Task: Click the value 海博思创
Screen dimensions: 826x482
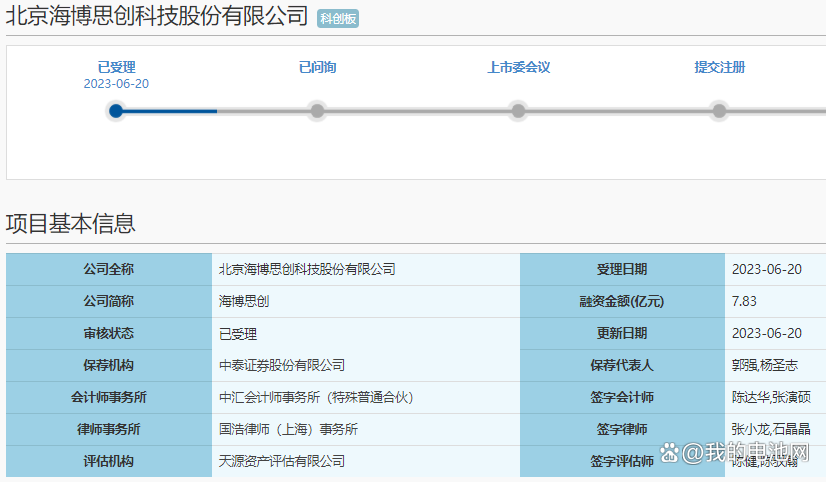Action: click(244, 301)
